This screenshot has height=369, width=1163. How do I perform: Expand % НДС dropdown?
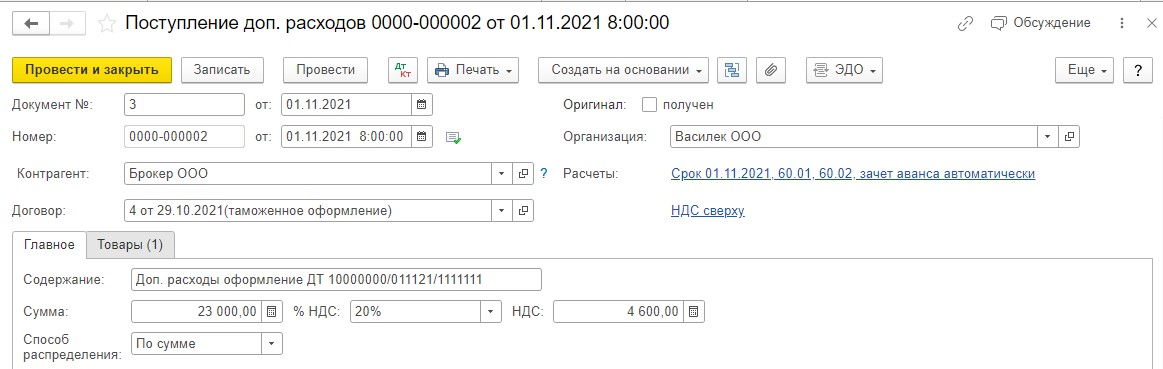(490, 312)
